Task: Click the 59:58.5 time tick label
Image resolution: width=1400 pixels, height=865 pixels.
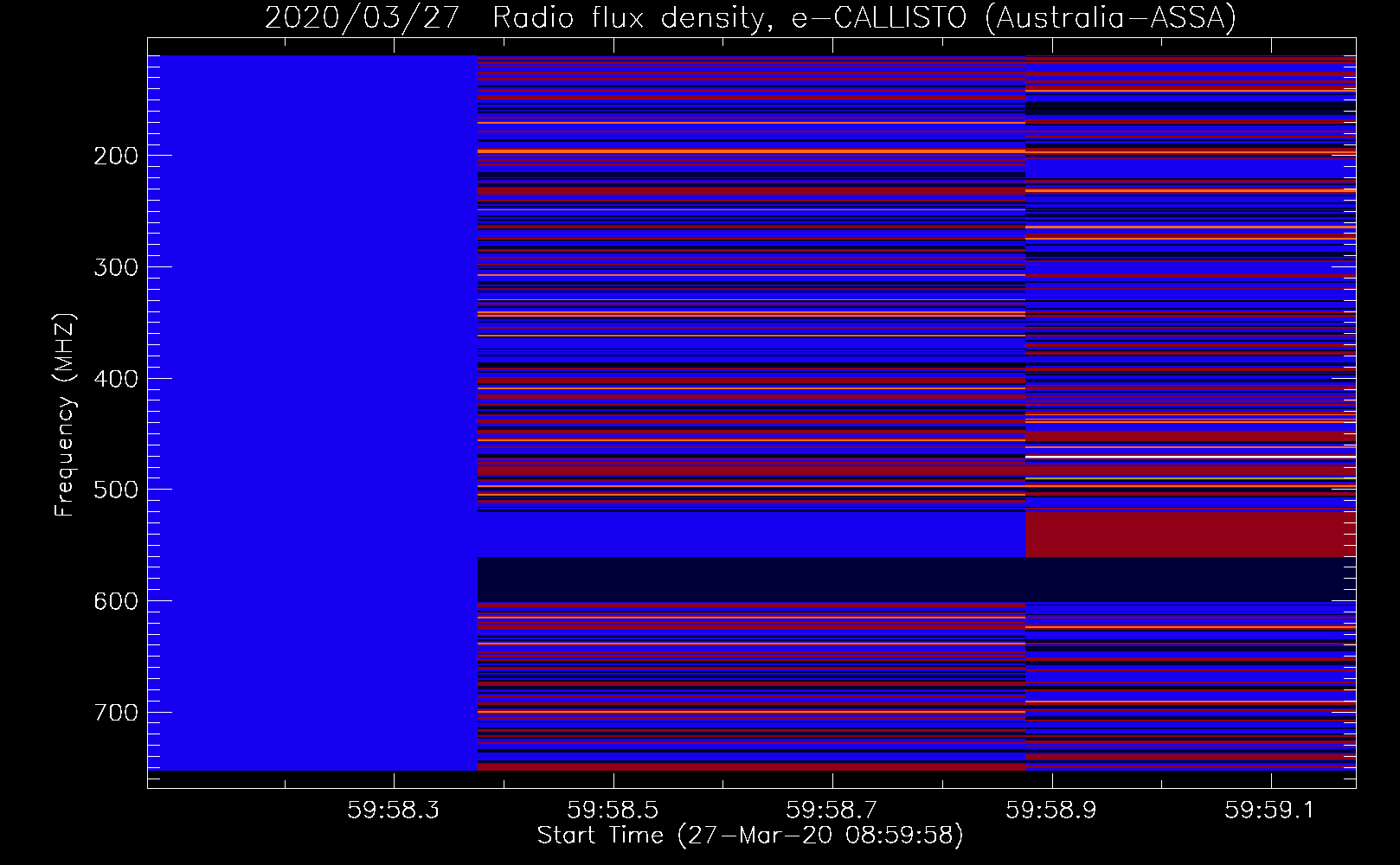Action: (x=613, y=810)
